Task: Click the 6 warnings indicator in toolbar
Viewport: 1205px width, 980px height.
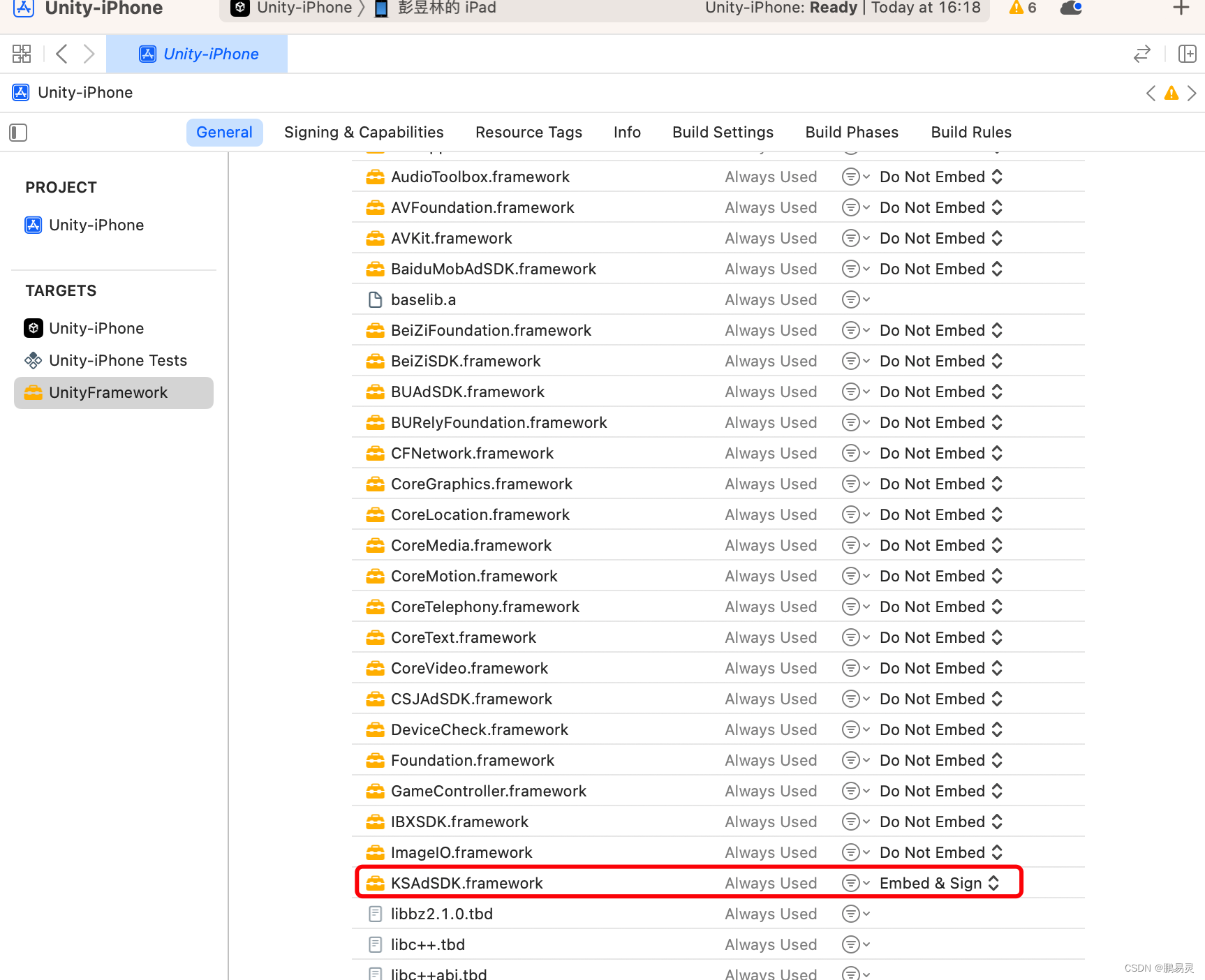Action: pyautogui.click(x=1023, y=8)
